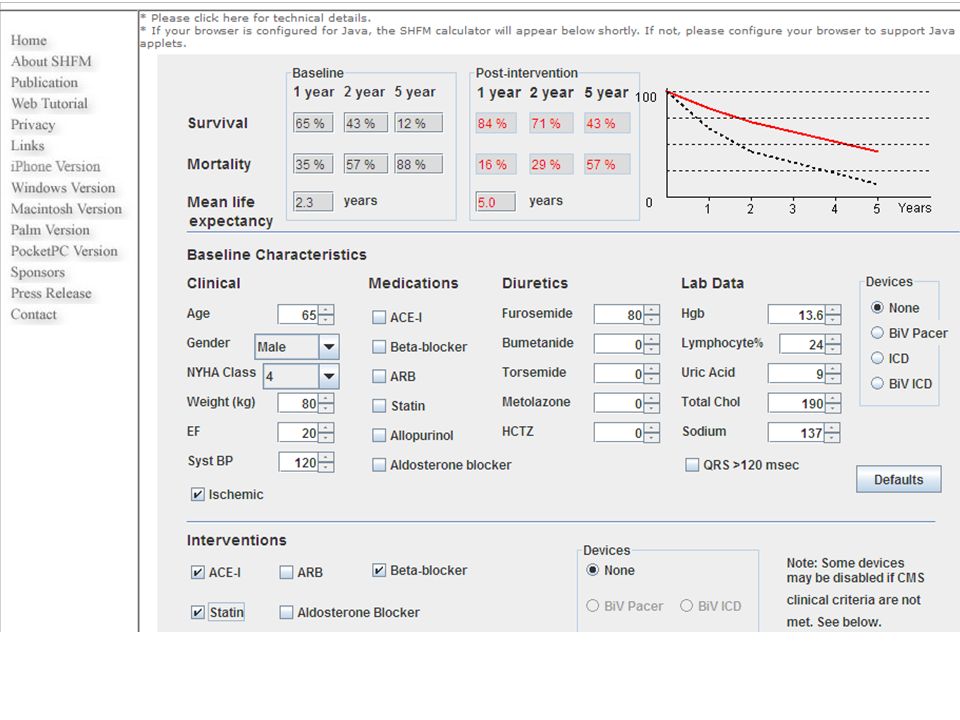The image size is (960, 720).
Task: Check the Aldosterone Blocker intervention checkbox
Action: 286,612
